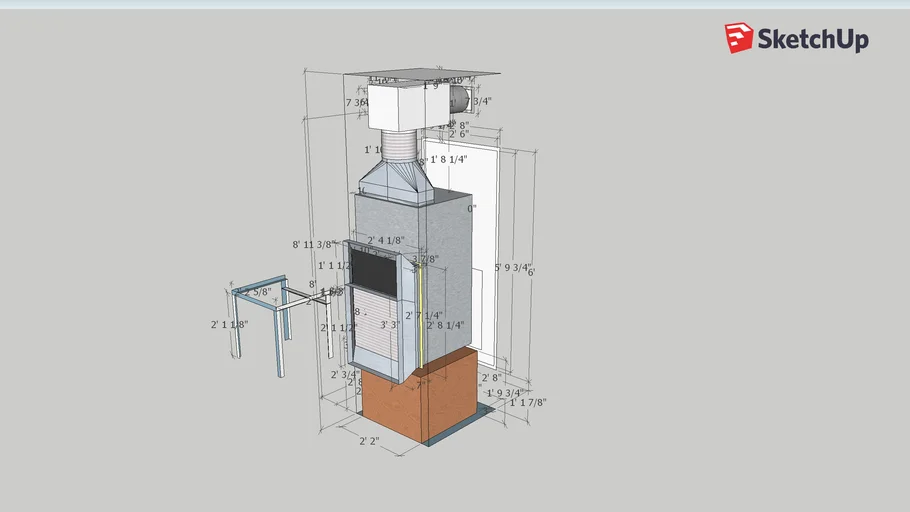Select the 2' 3/4" dimension label
The image size is (910, 512).
345,374
